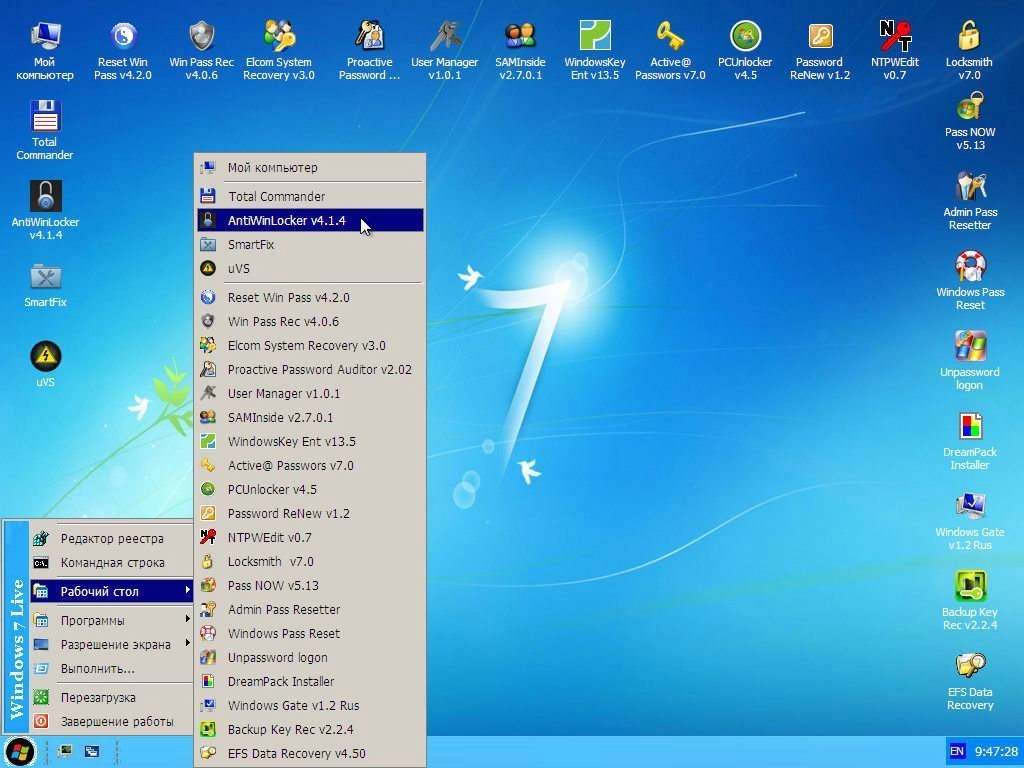Choose WindowsKey Ent v13.5 in submenu

point(310,441)
